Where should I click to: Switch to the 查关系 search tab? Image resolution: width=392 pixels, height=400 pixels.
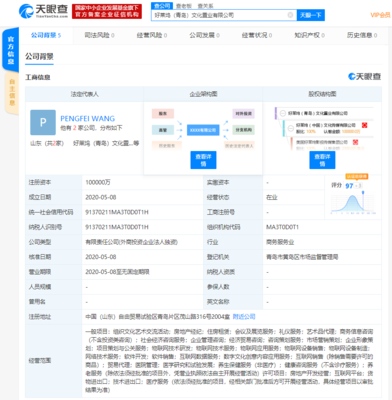coord(205,6)
